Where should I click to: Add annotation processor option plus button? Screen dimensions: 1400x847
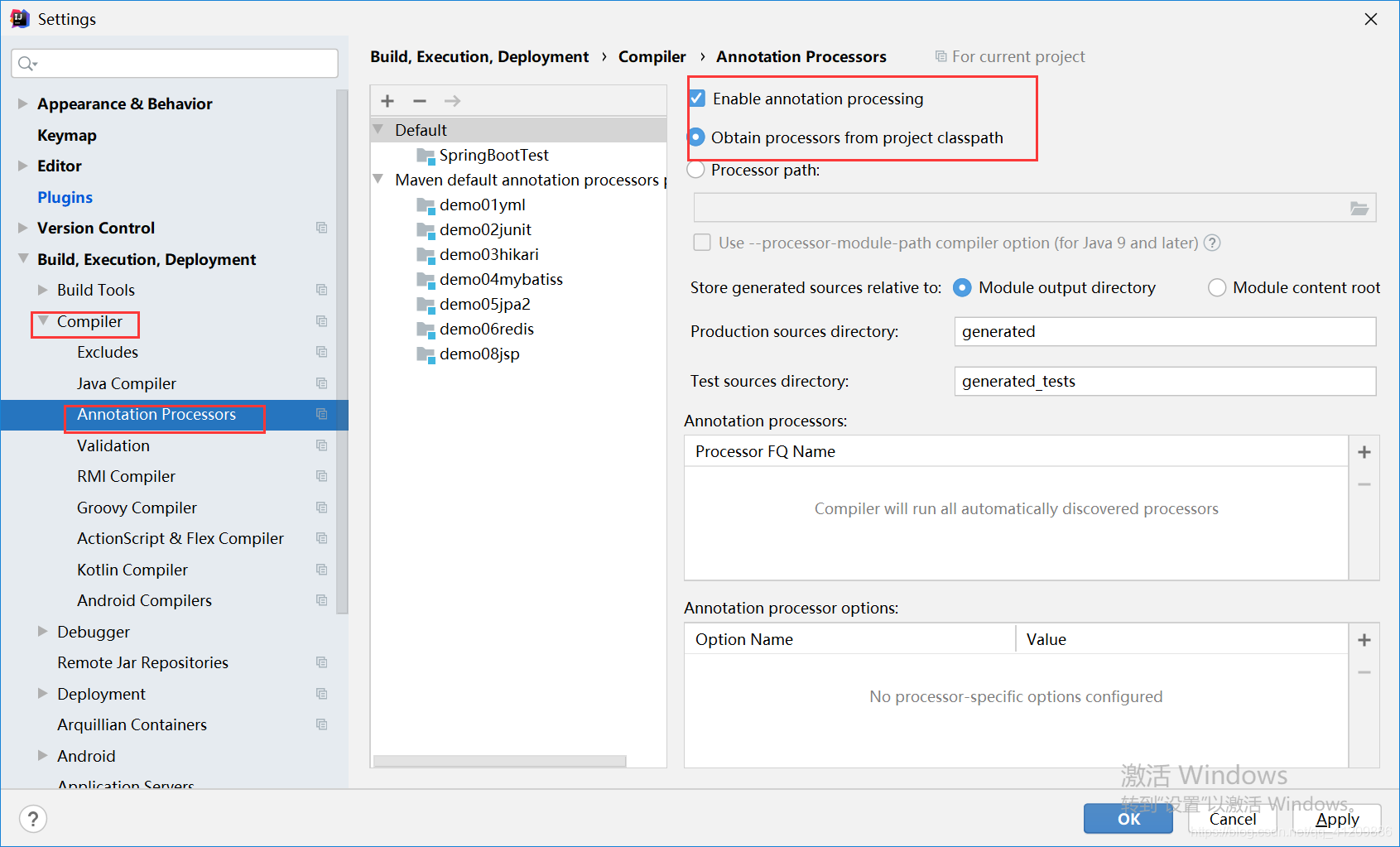click(1364, 640)
